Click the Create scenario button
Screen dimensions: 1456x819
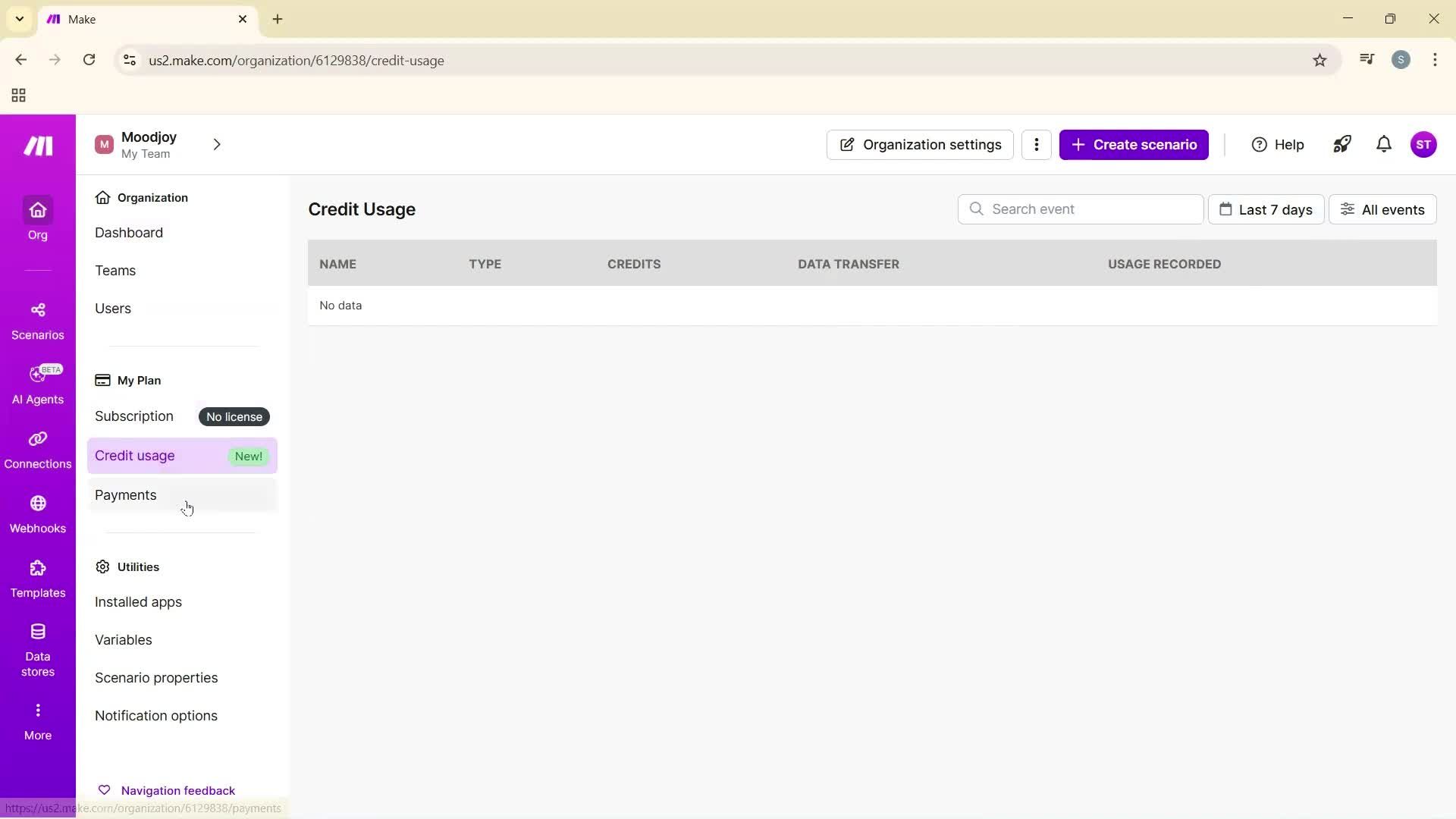pyautogui.click(x=1134, y=144)
